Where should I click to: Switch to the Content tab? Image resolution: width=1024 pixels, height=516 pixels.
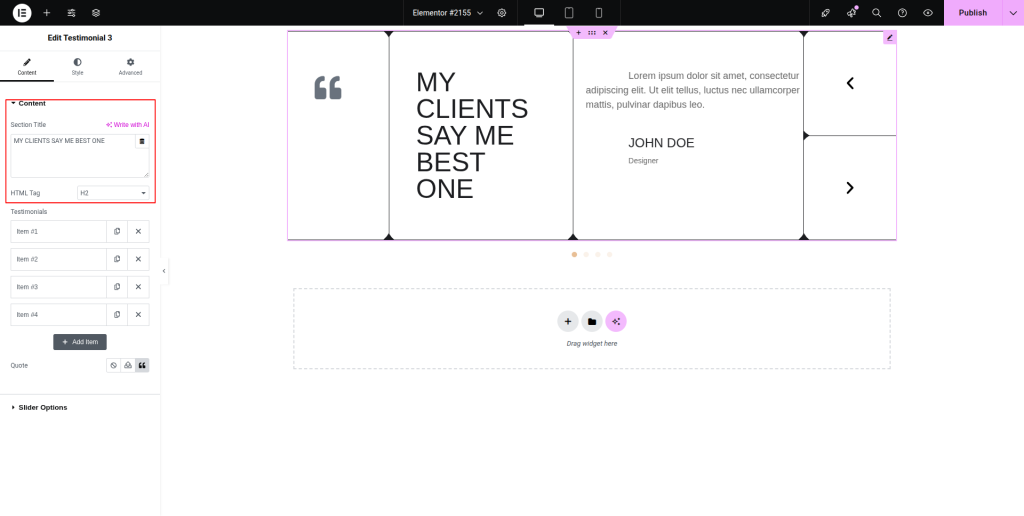point(27,67)
